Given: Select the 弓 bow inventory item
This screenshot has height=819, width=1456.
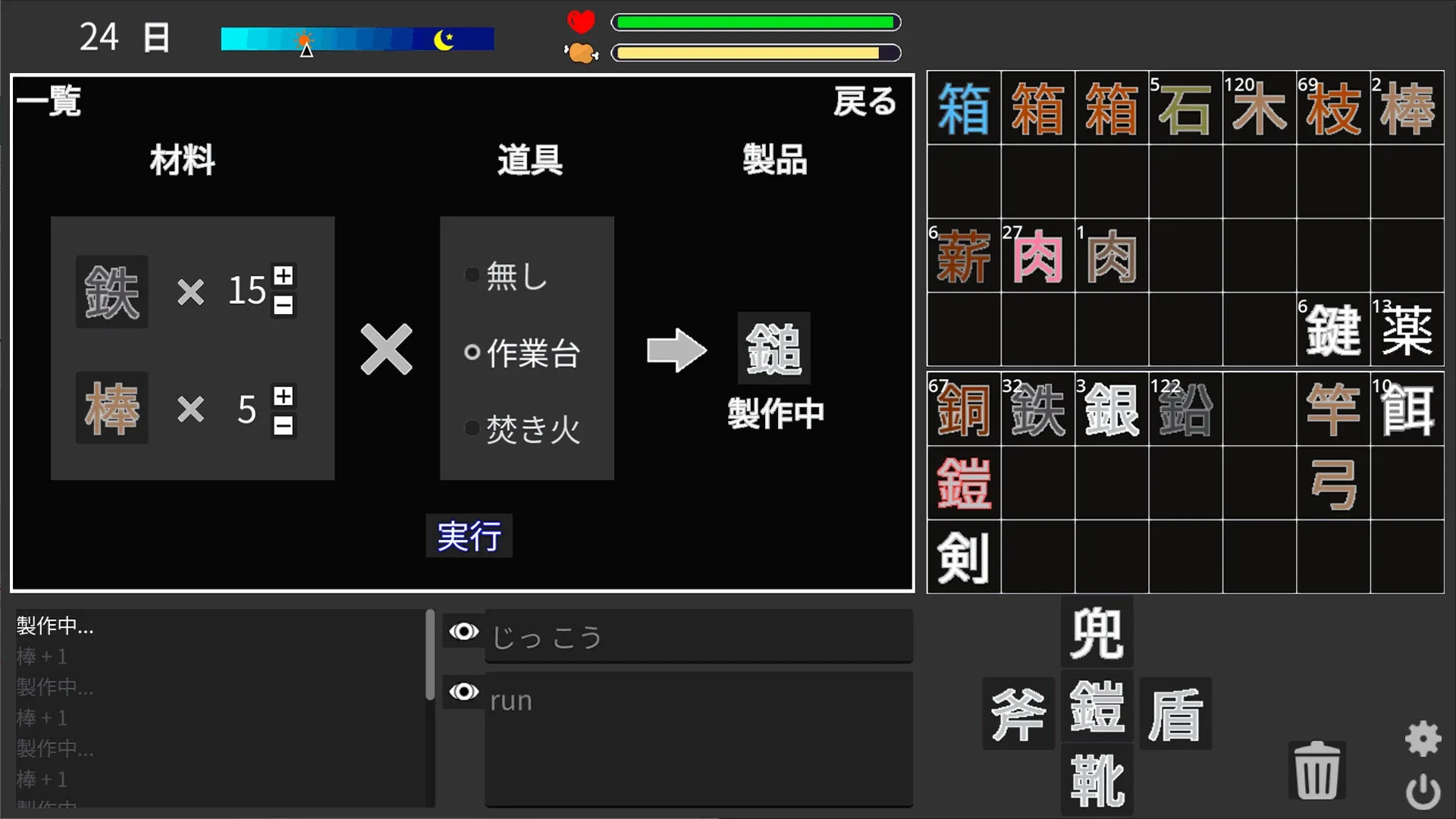Looking at the screenshot, I should 1332,484.
